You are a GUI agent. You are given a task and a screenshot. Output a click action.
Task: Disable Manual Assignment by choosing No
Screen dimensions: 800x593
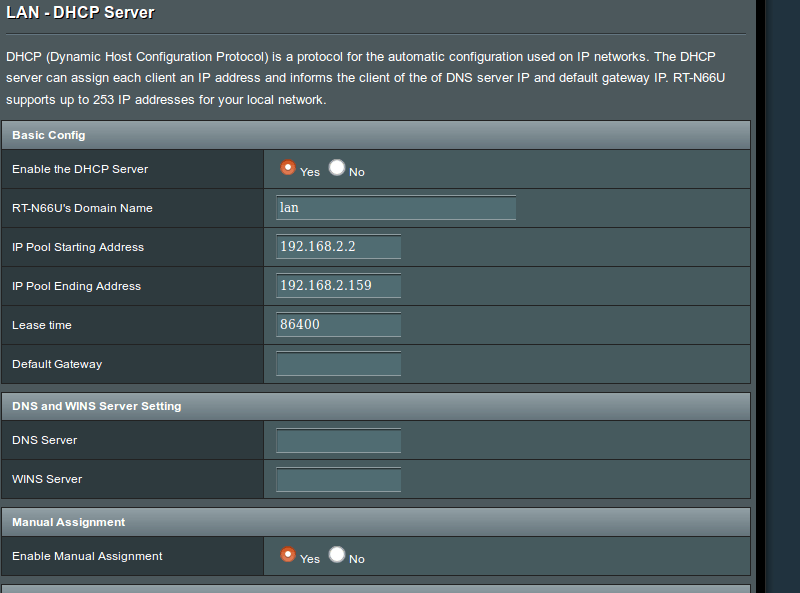point(337,554)
